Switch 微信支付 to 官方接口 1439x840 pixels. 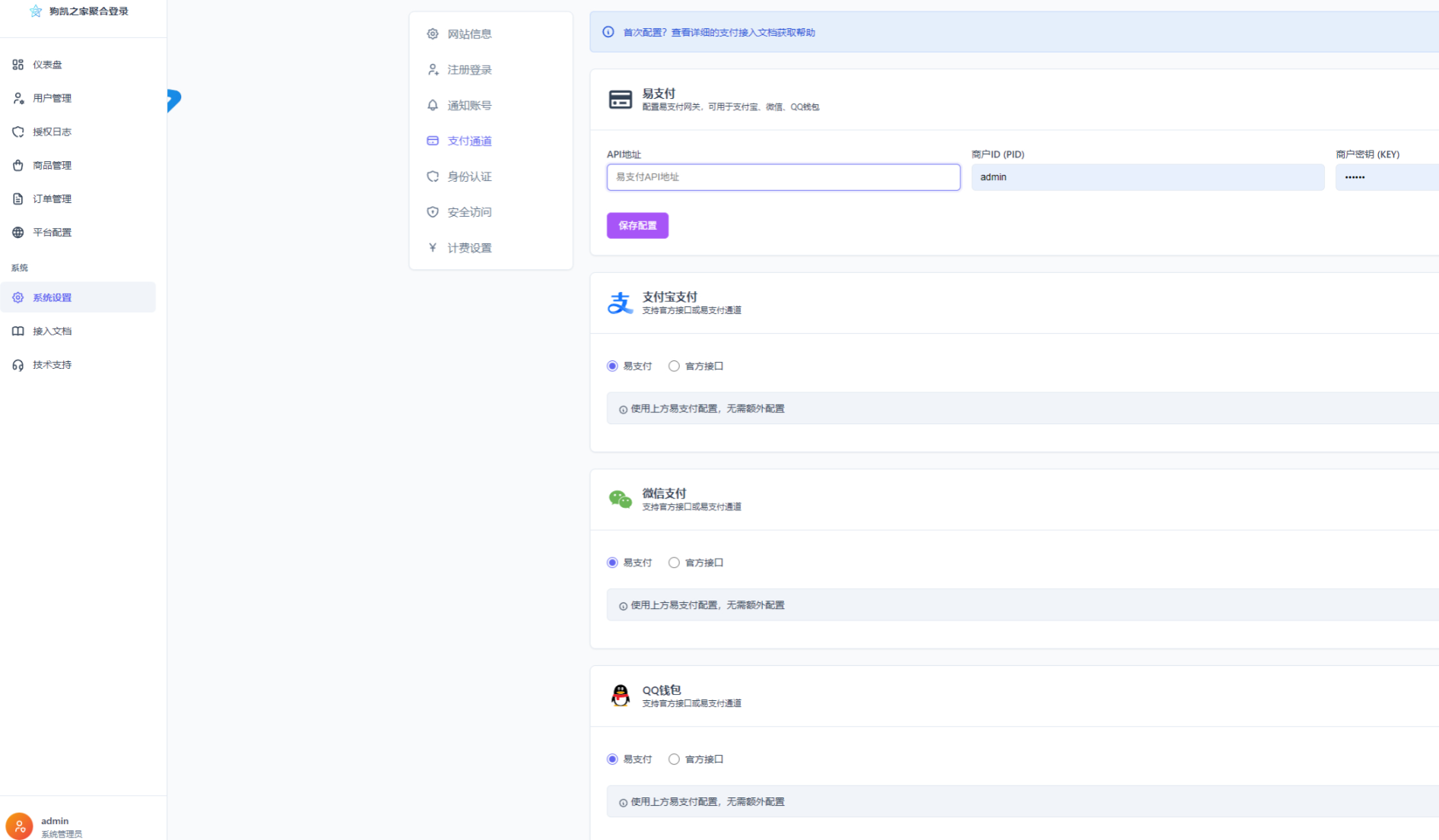click(x=674, y=563)
